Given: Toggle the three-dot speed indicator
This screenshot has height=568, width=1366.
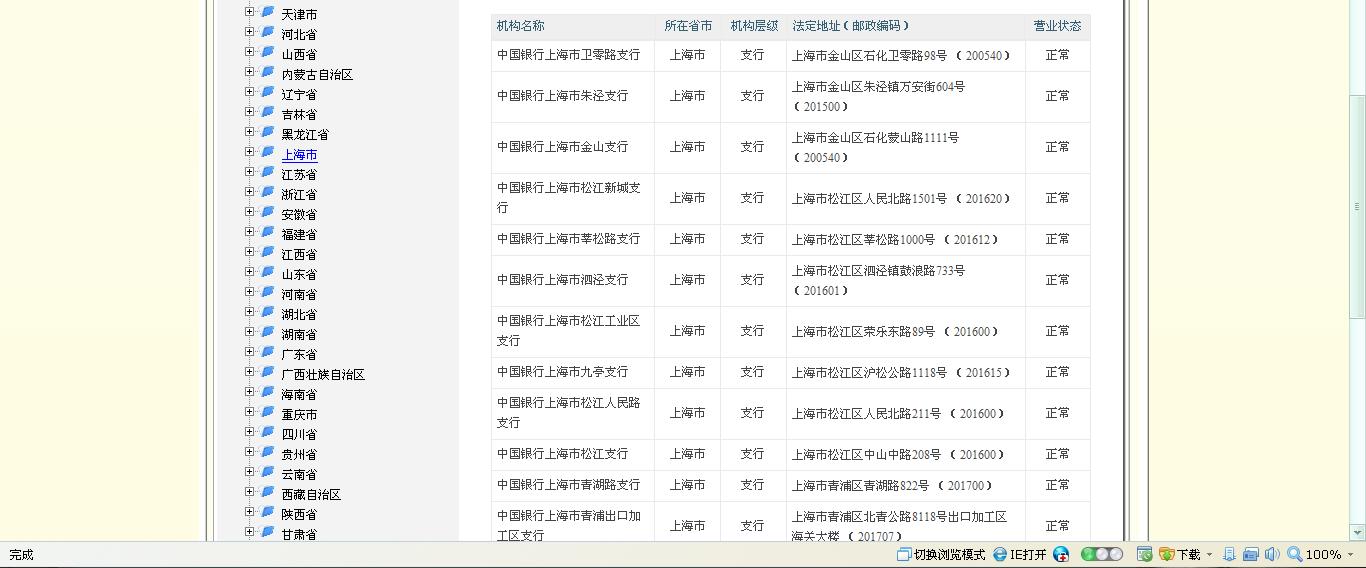Looking at the screenshot, I should (1102, 554).
